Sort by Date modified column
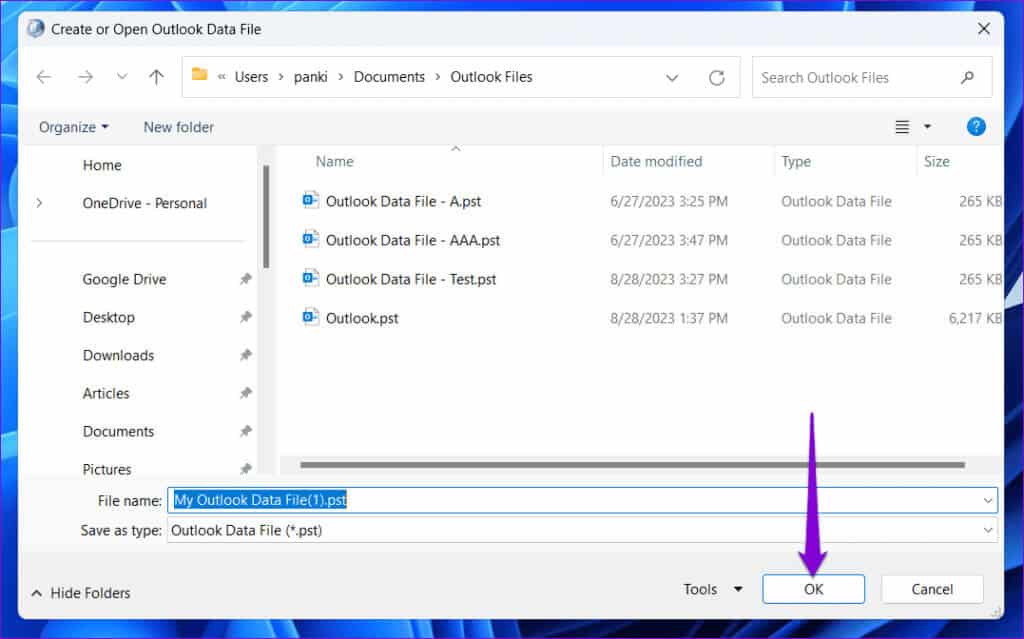Viewport: 1024px width, 639px height. point(656,161)
